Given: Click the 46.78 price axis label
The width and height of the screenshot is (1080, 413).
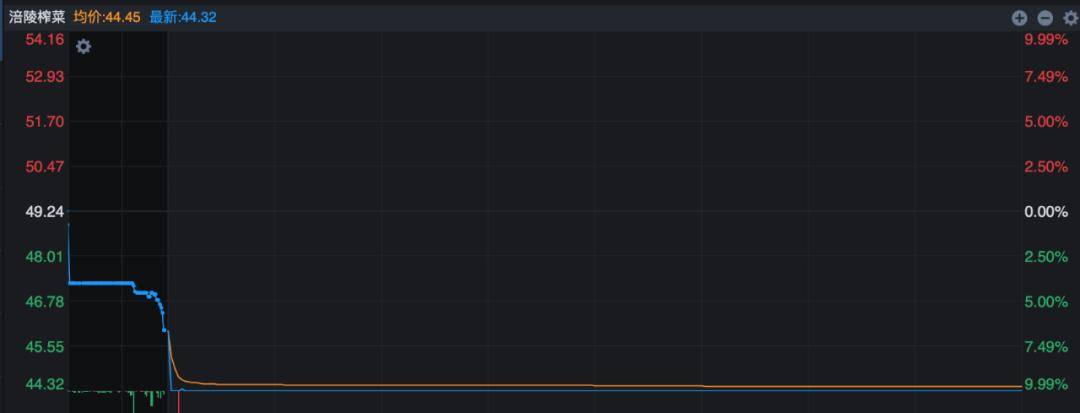Looking at the screenshot, I should (x=45, y=302).
